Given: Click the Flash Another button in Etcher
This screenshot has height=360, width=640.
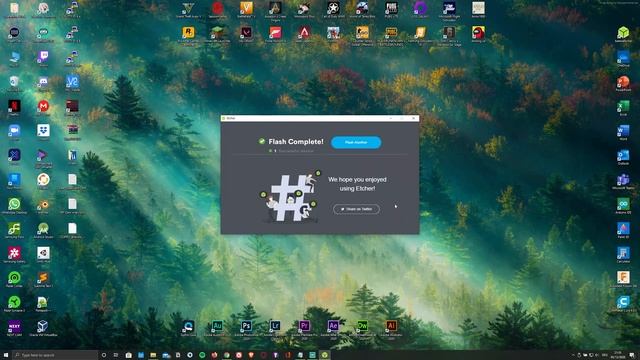Looking at the screenshot, I should coord(356,142).
